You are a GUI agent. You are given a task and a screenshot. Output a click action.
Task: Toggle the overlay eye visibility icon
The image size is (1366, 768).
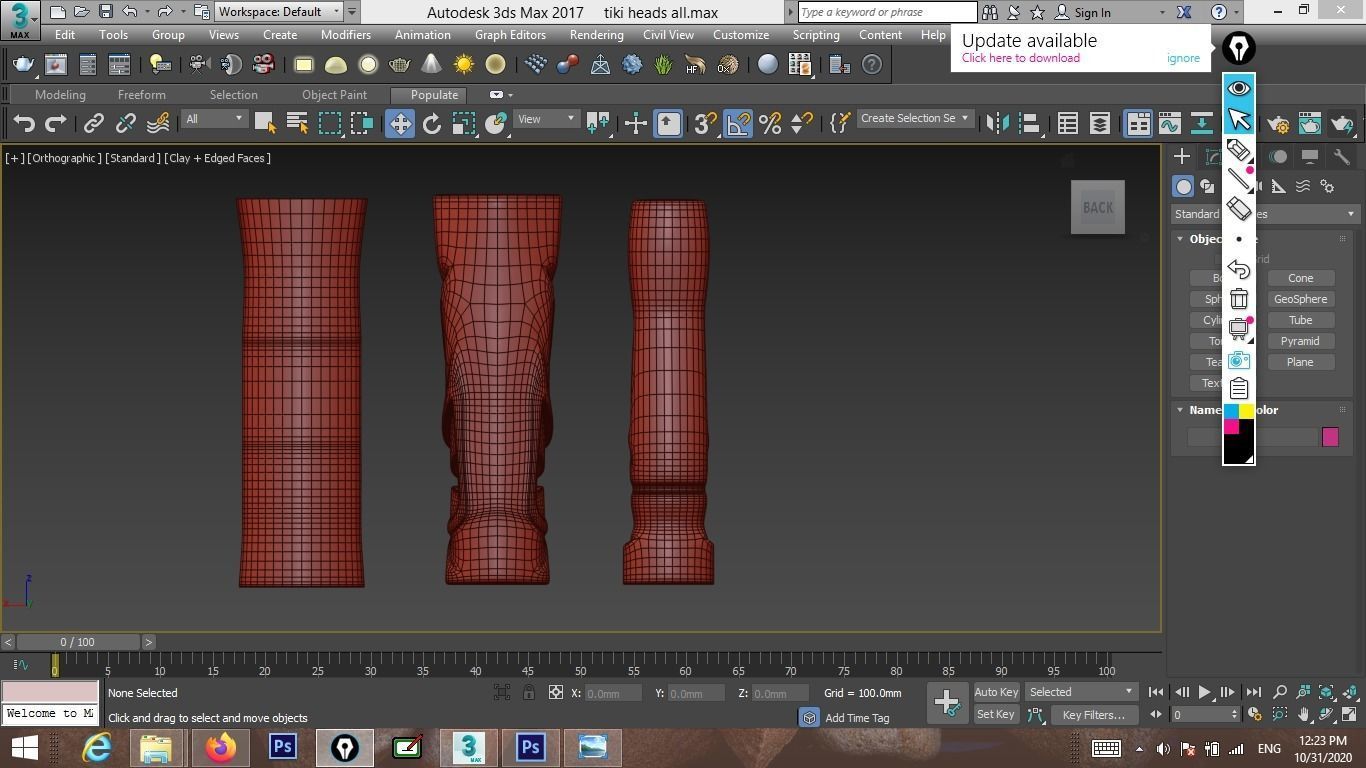(1239, 89)
